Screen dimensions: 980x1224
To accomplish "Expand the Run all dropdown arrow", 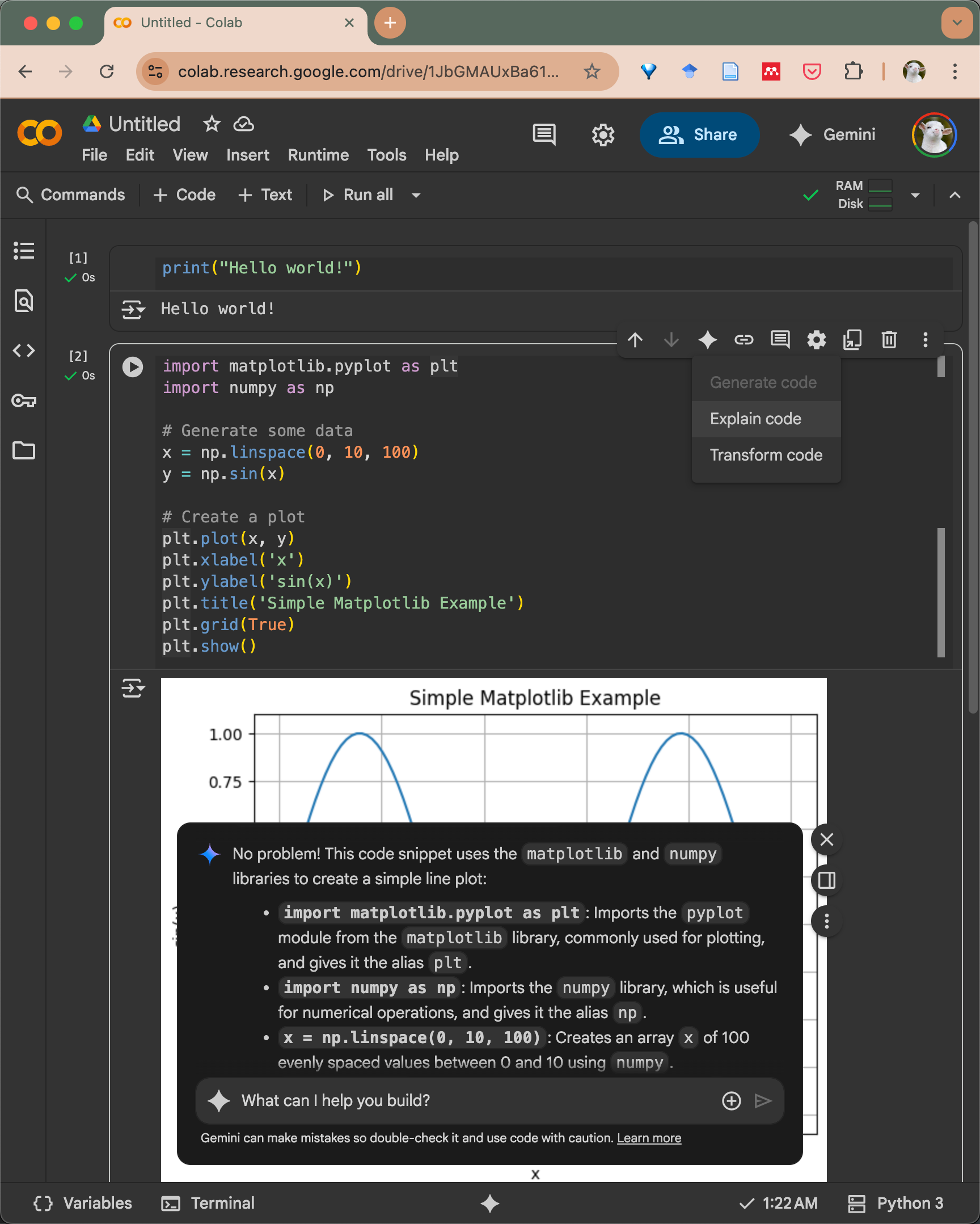I will [416, 195].
